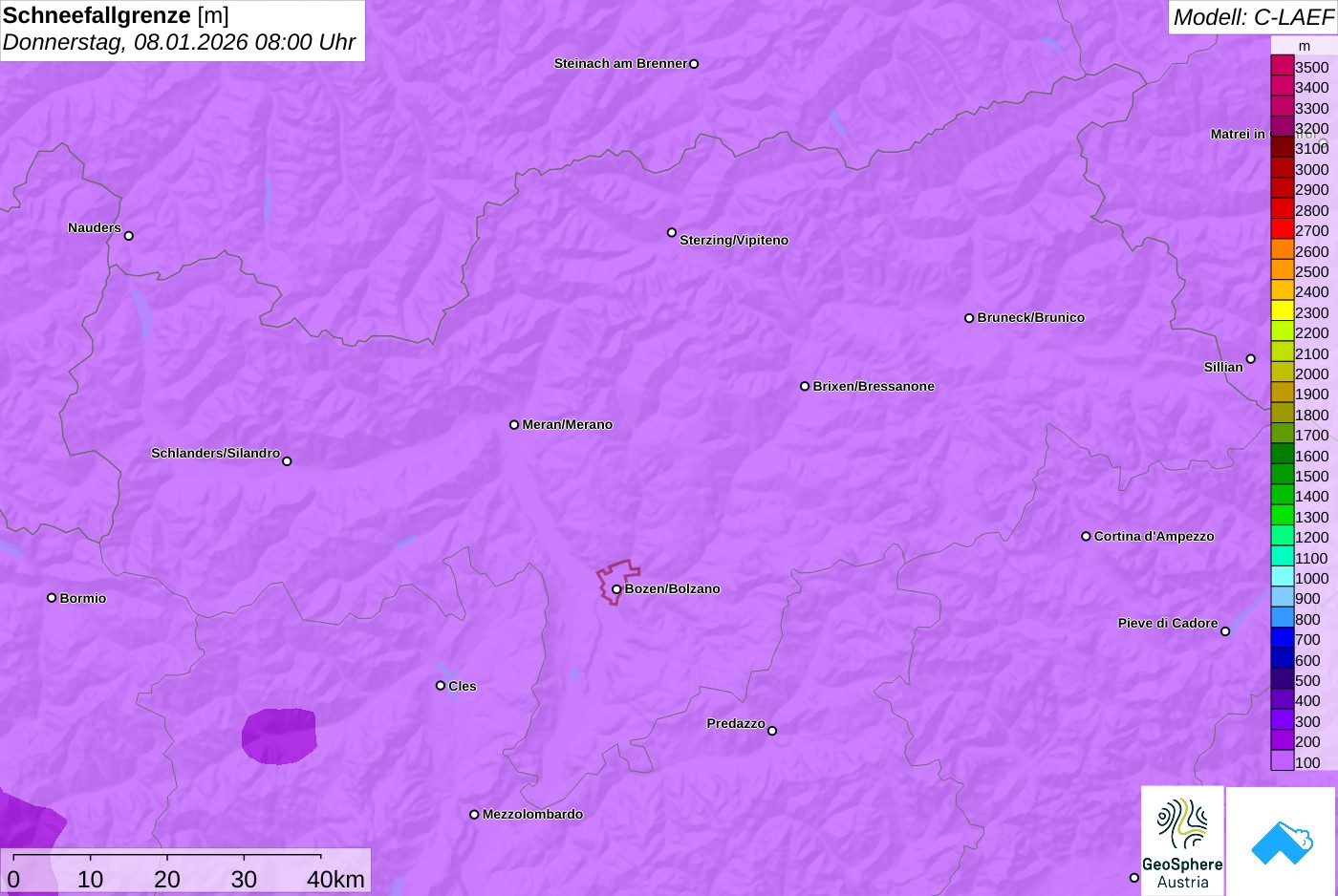Click the 20 mark on scale bar
Screen dimensions: 1338x896
coord(167,879)
